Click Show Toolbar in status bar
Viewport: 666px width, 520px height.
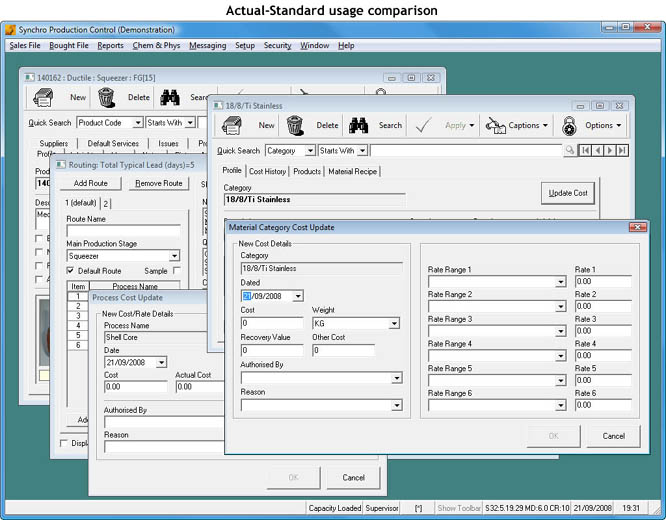[459, 508]
